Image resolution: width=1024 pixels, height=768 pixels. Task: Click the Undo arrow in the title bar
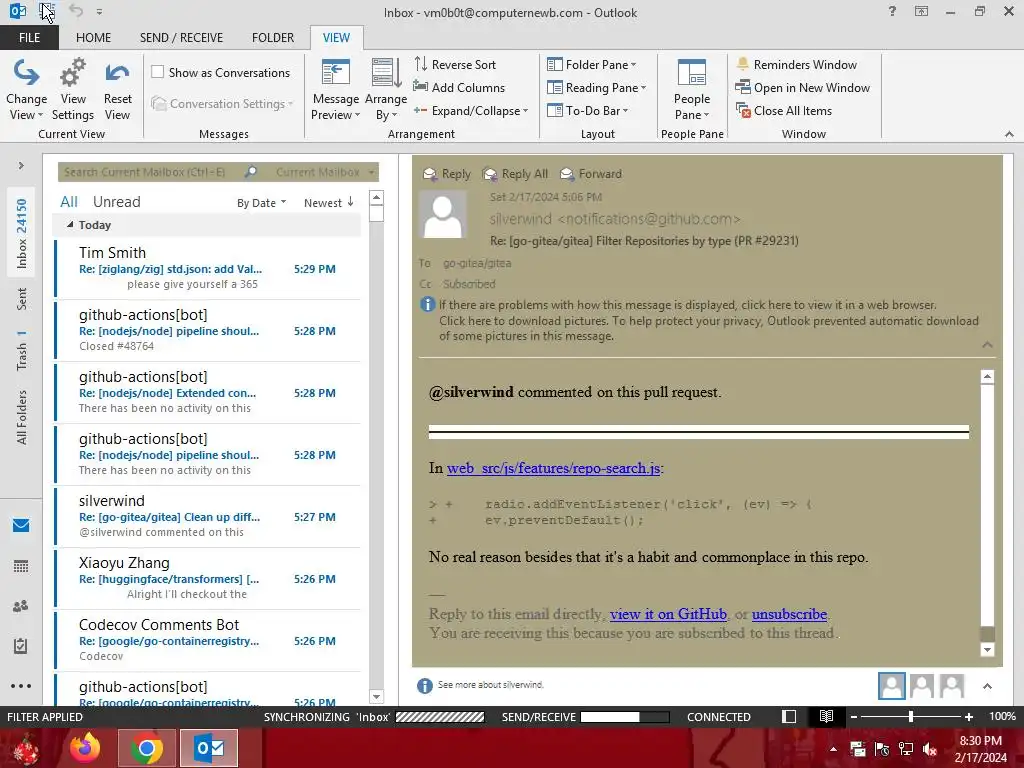76,11
